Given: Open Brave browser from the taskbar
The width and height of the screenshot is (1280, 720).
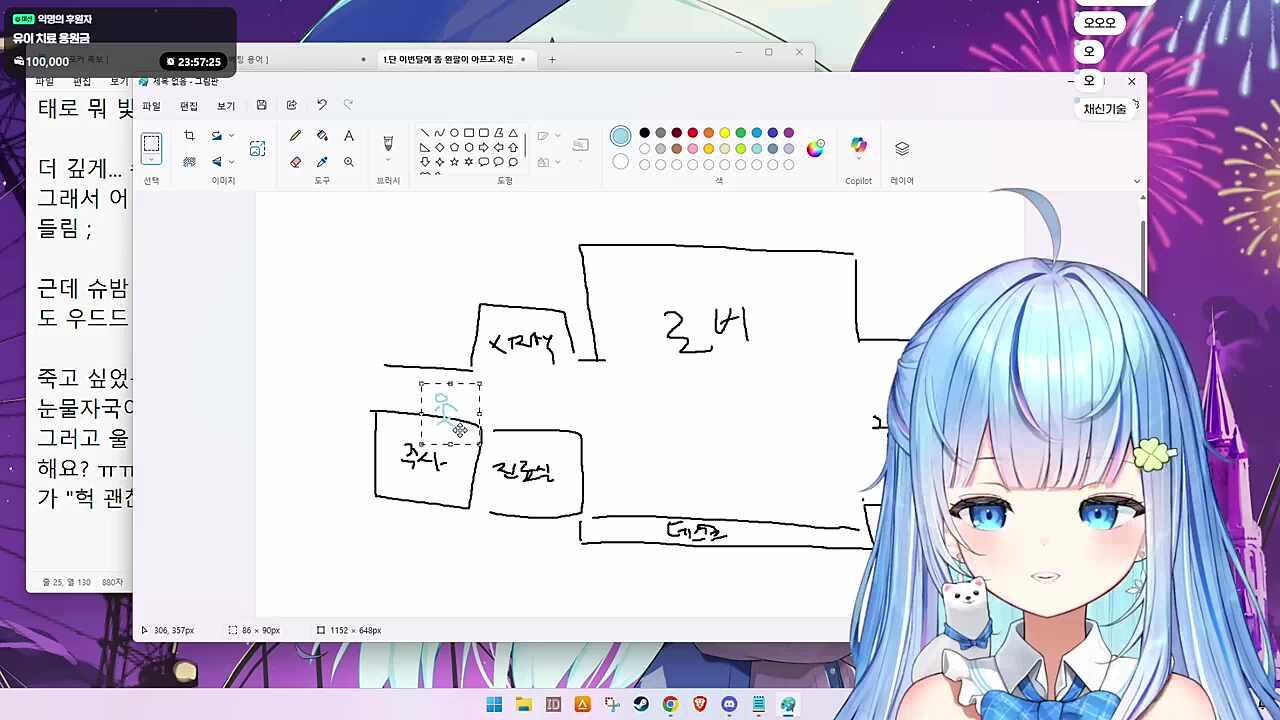Looking at the screenshot, I should 700,704.
